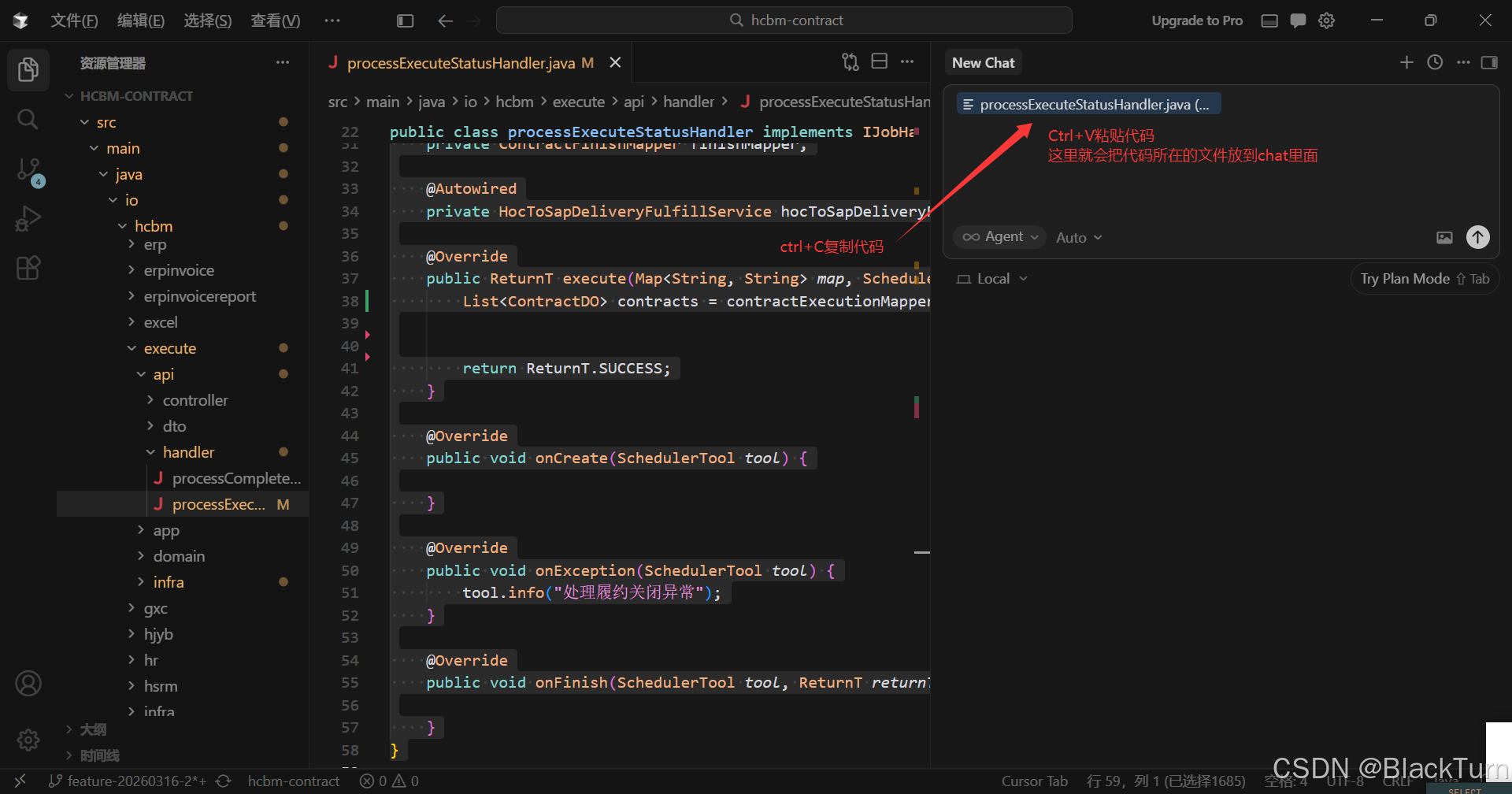Image resolution: width=1512 pixels, height=794 pixels.
Task: Open changes compare icon in editor toolbar
Action: pos(850,61)
